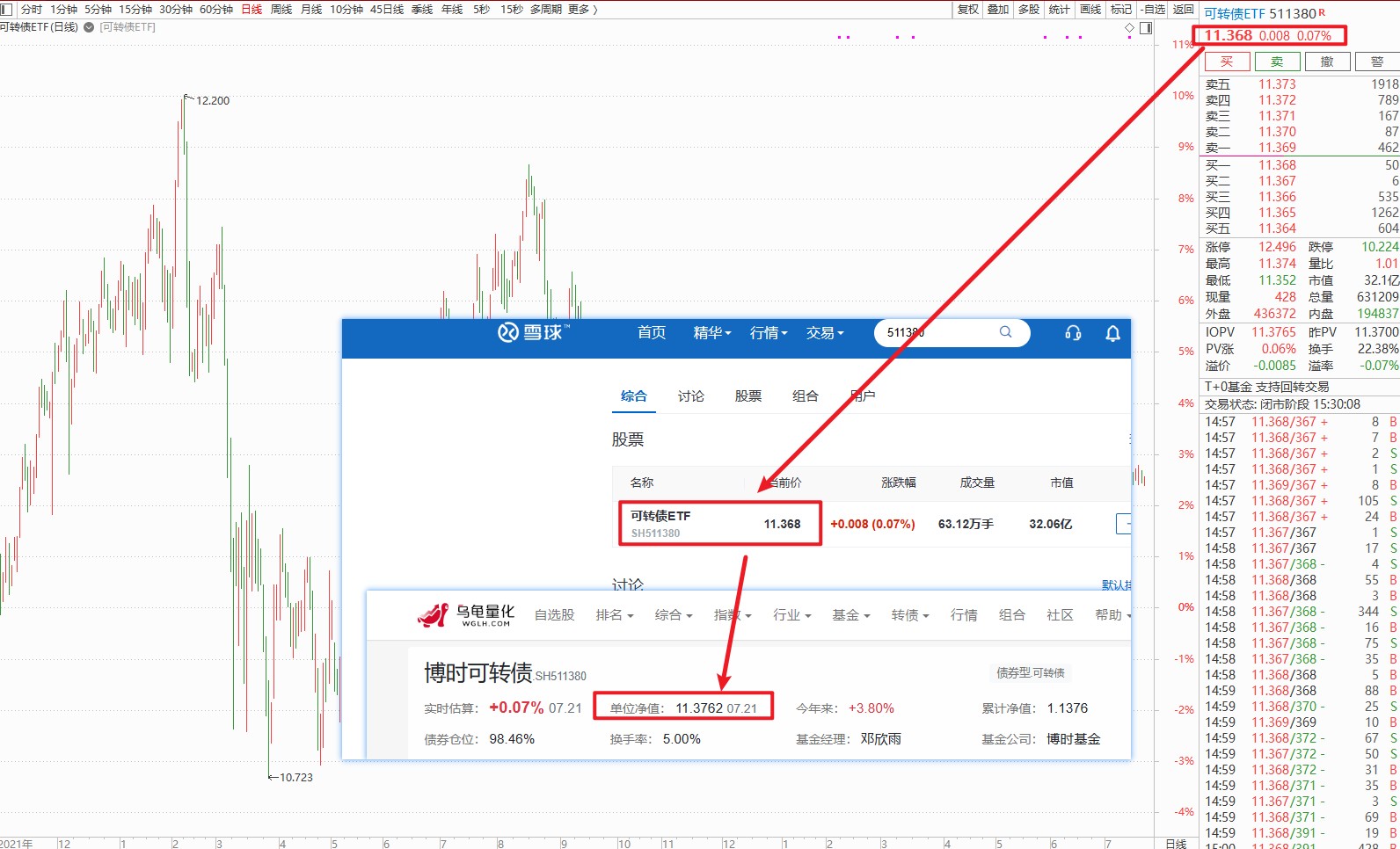
Task: Open the 多股 multi-stock view
Action: 1029,9
